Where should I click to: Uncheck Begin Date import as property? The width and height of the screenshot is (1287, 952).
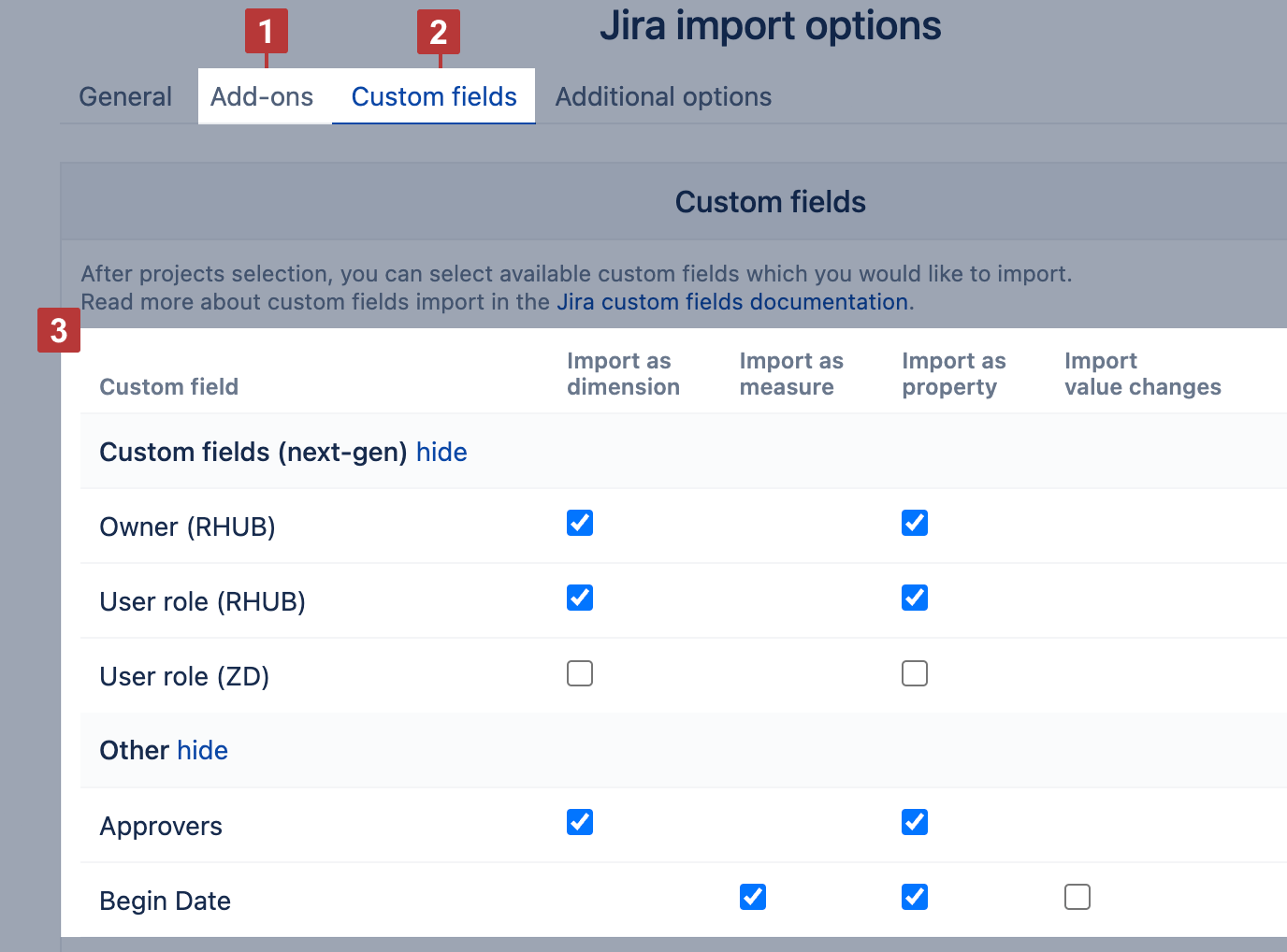click(915, 897)
